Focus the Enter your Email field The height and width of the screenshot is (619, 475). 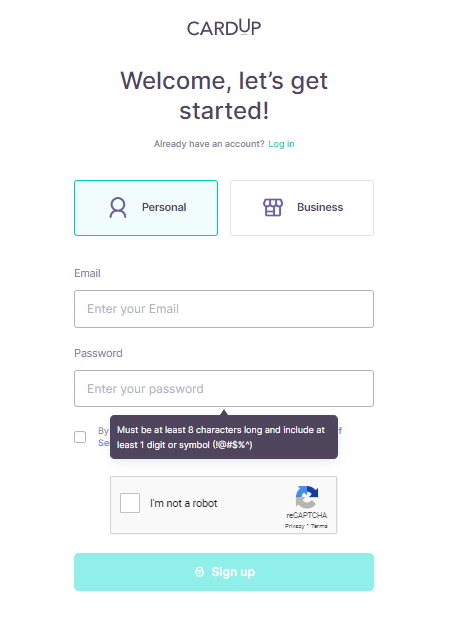tap(224, 309)
